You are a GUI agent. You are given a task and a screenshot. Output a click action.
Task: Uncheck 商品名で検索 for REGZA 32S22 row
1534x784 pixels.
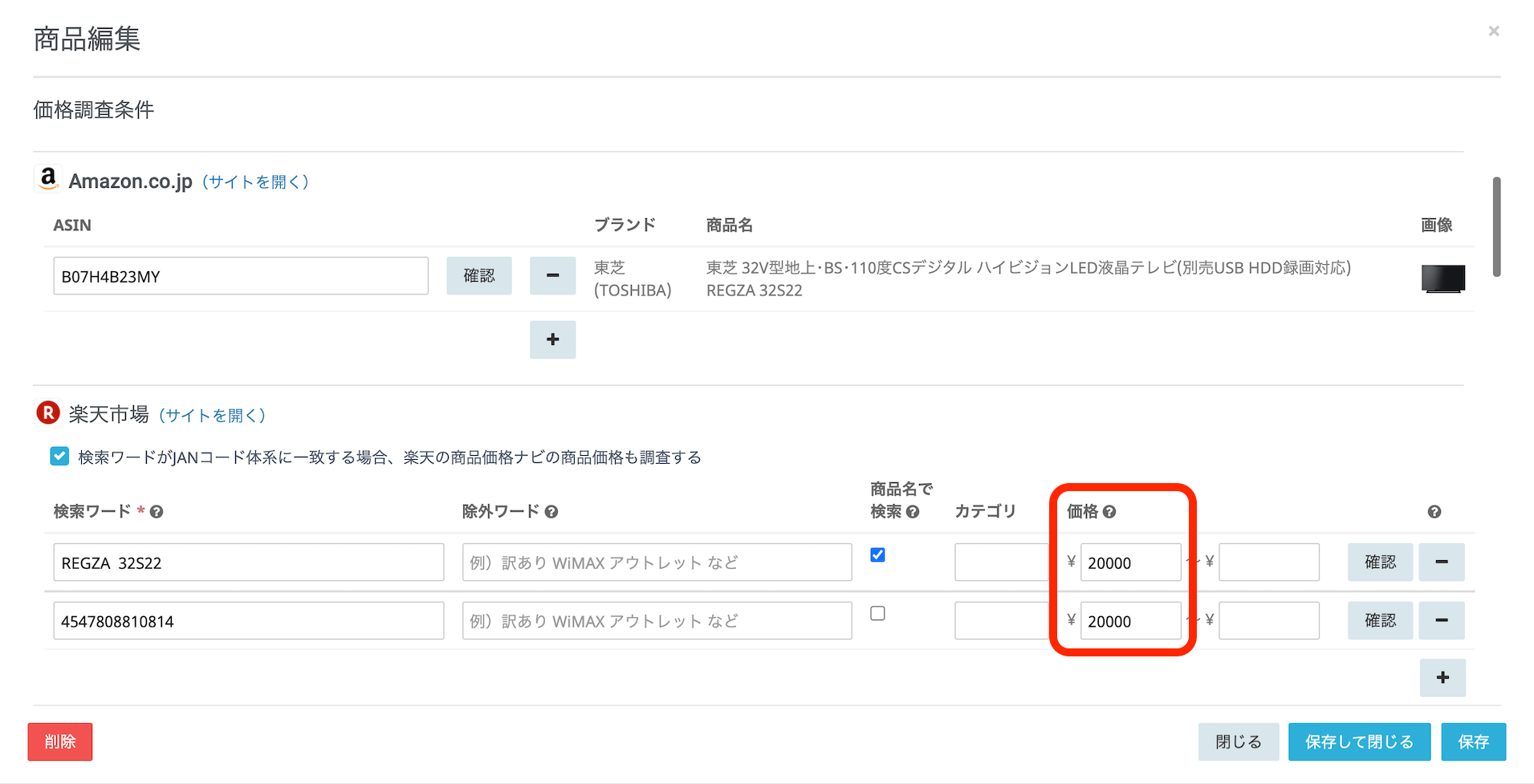(877, 554)
